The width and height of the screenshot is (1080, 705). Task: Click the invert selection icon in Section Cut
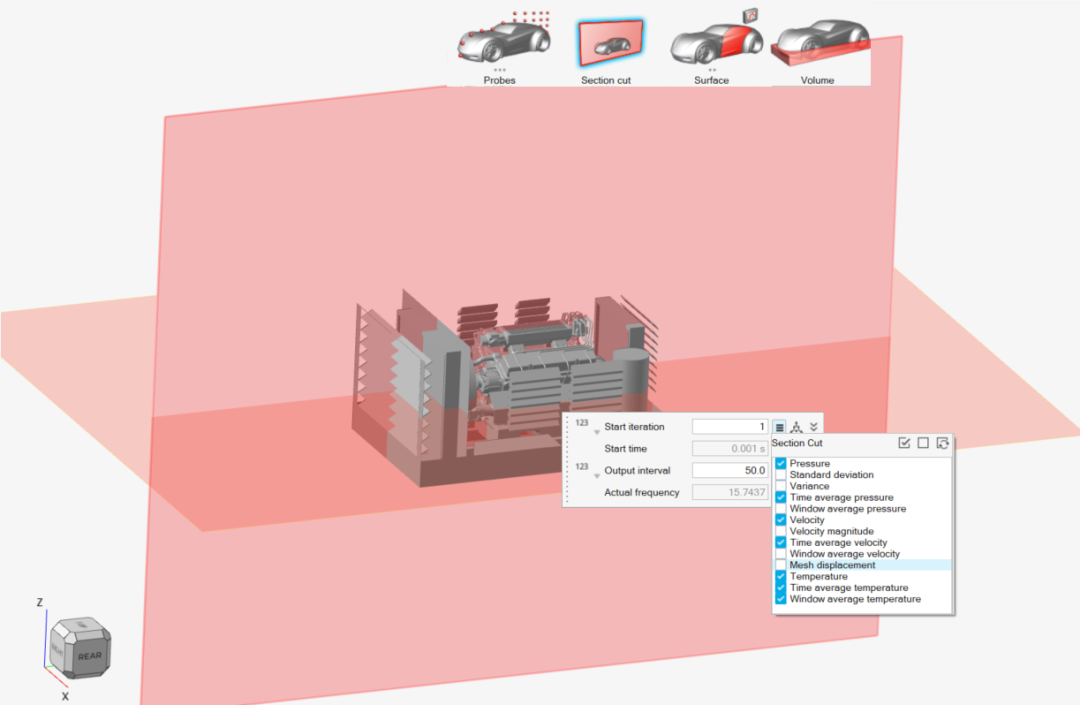(x=942, y=443)
